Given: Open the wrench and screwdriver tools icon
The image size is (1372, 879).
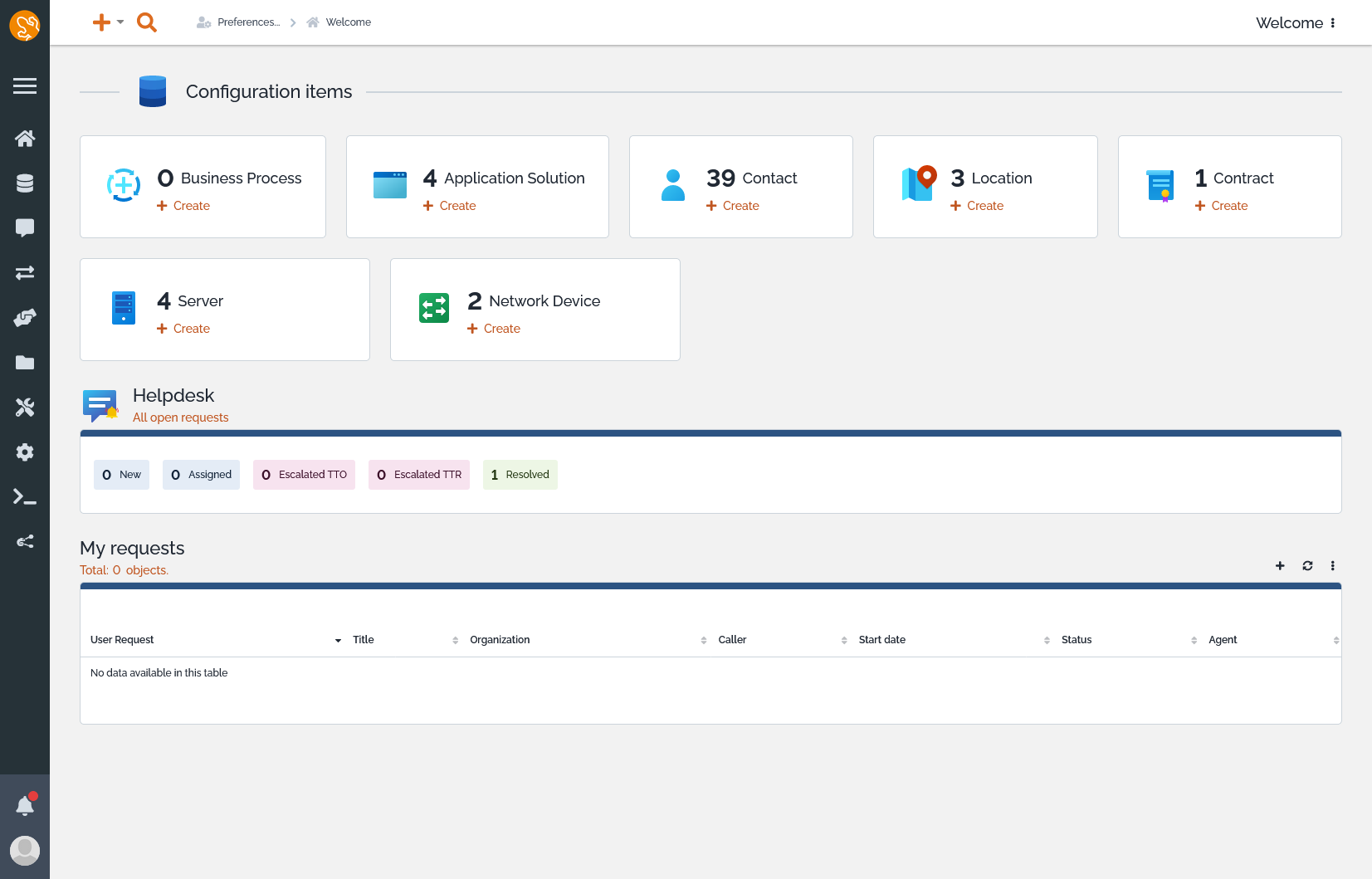Looking at the screenshot, I should pos(25,408).
